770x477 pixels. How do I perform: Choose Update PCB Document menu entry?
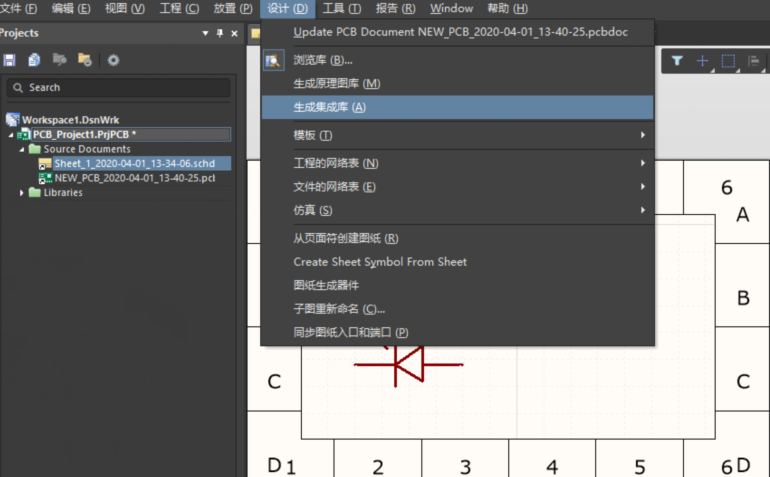point(458,32)
